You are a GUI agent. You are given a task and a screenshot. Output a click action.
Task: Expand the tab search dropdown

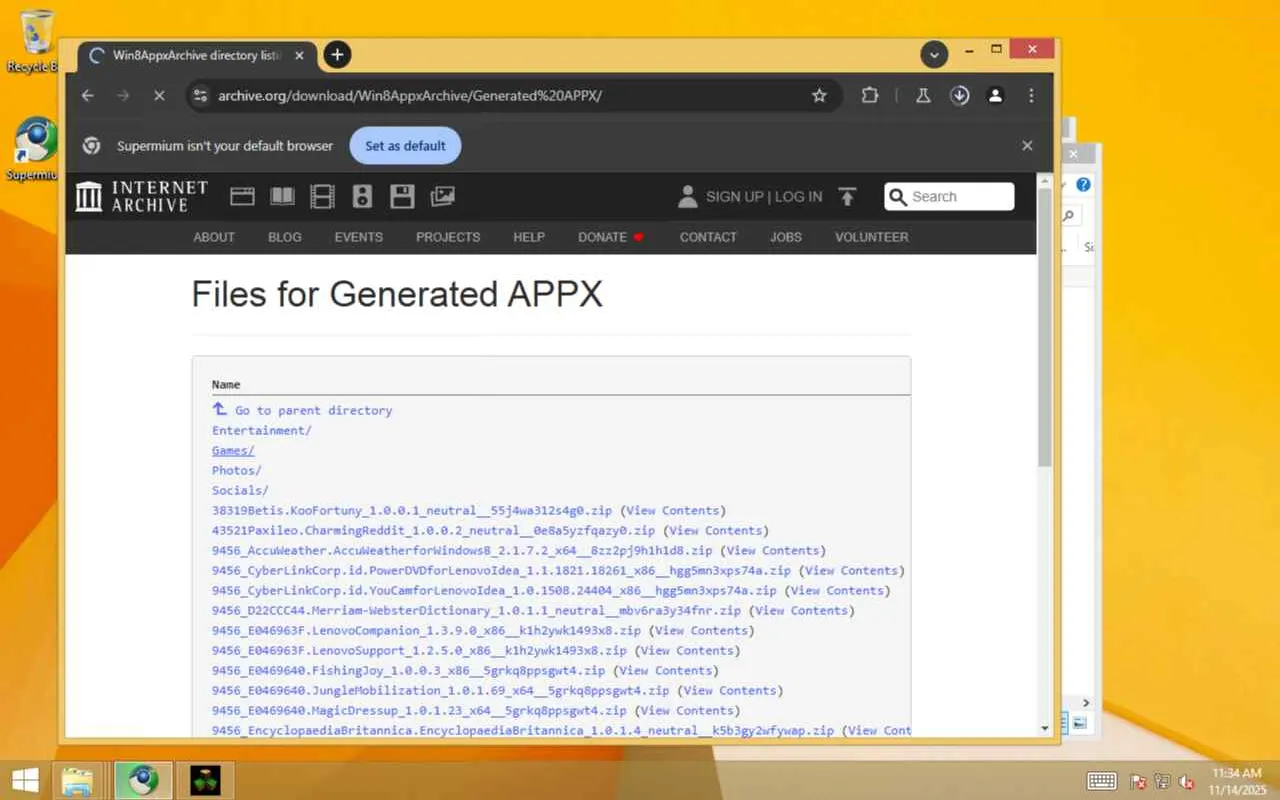point(934,55)
